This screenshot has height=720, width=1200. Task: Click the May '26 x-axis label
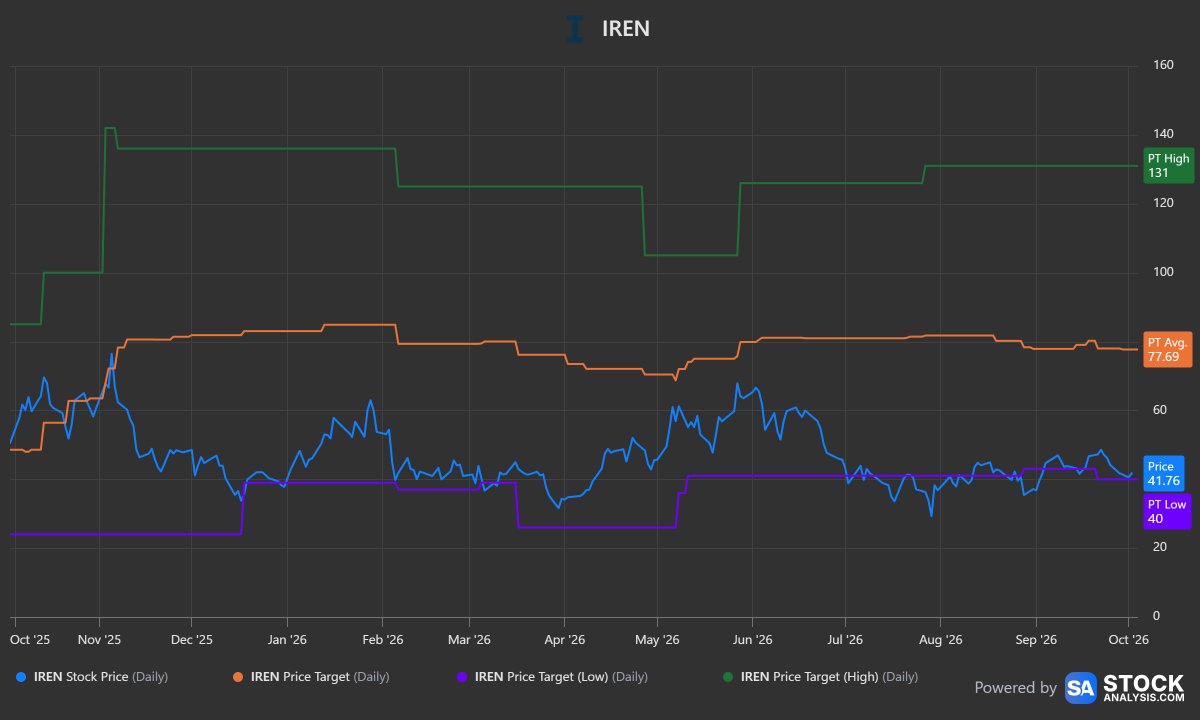click(658, 639)
